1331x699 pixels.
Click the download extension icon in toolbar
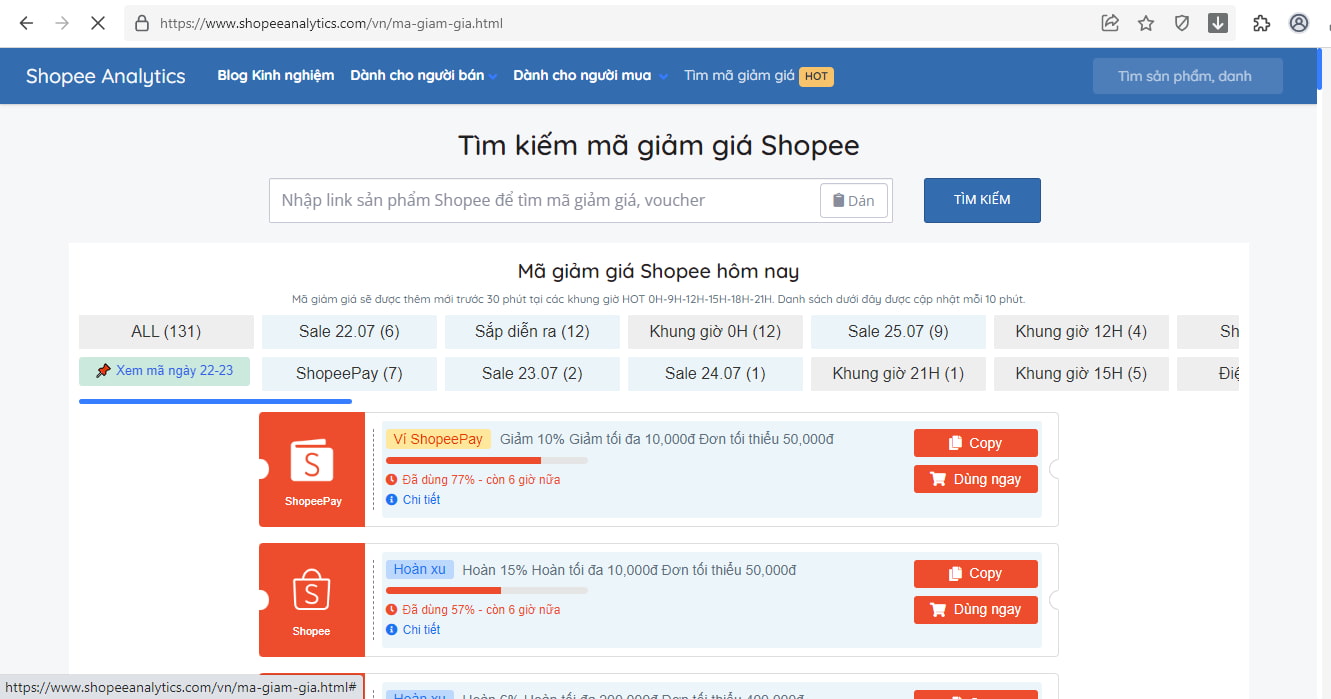pyautogui.click(x=1217, y=23)
